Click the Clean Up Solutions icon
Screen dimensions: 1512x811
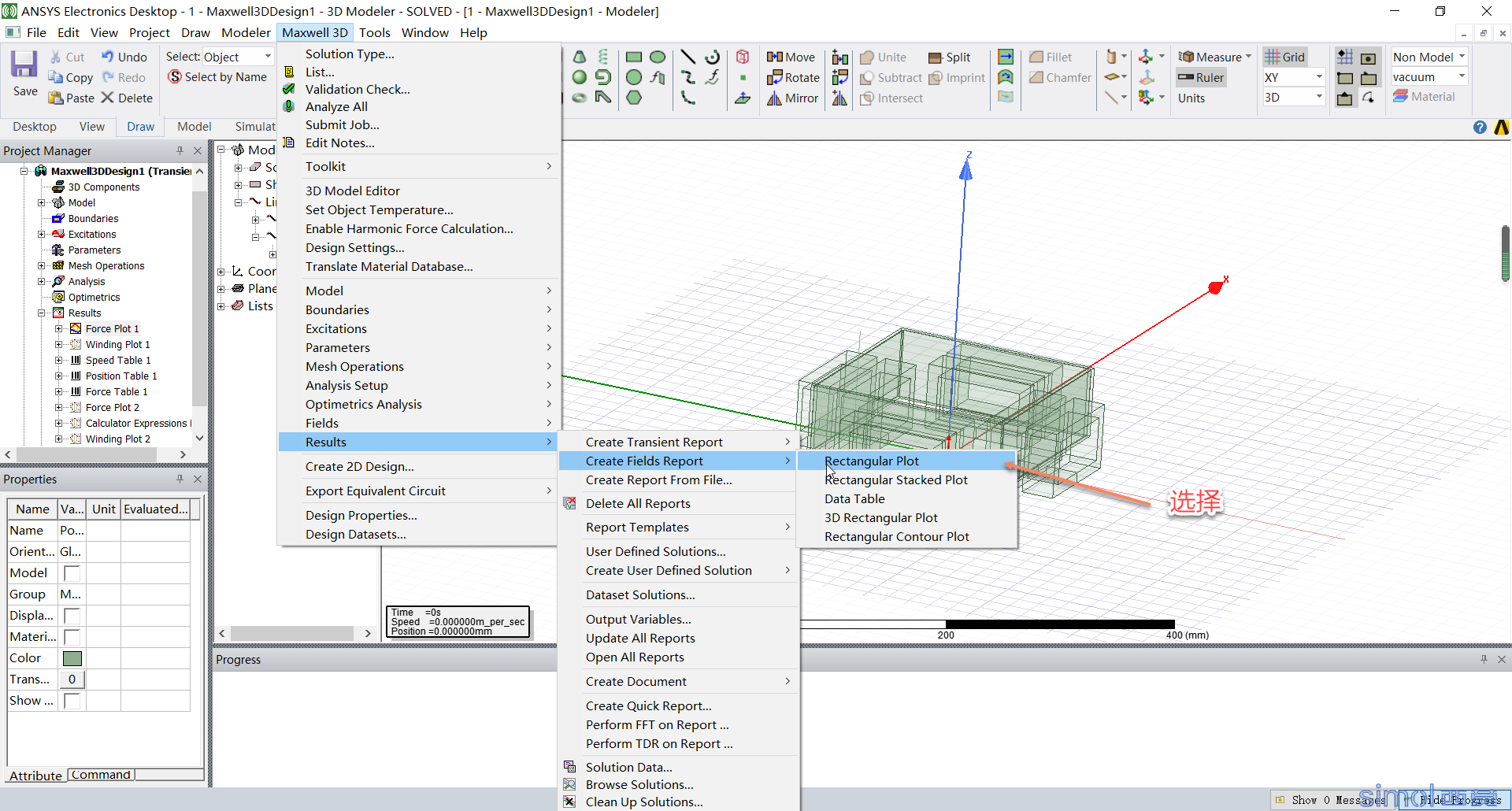point(569,802)
